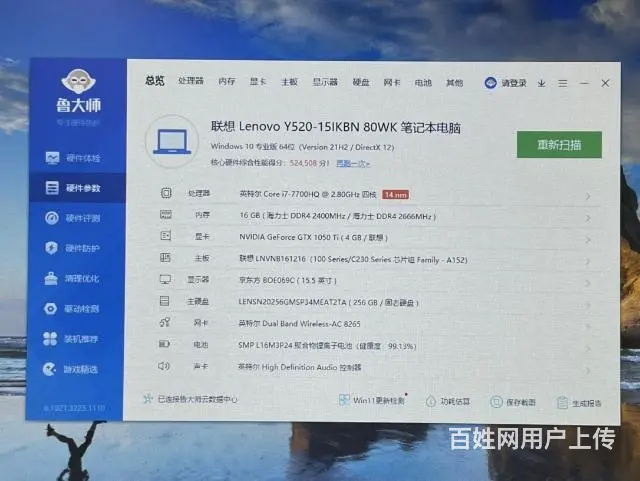The height and width of the screenshot is (481, 640).
Task: Click the 再跑一次 link beside score
Action: [x=352, y=163]
